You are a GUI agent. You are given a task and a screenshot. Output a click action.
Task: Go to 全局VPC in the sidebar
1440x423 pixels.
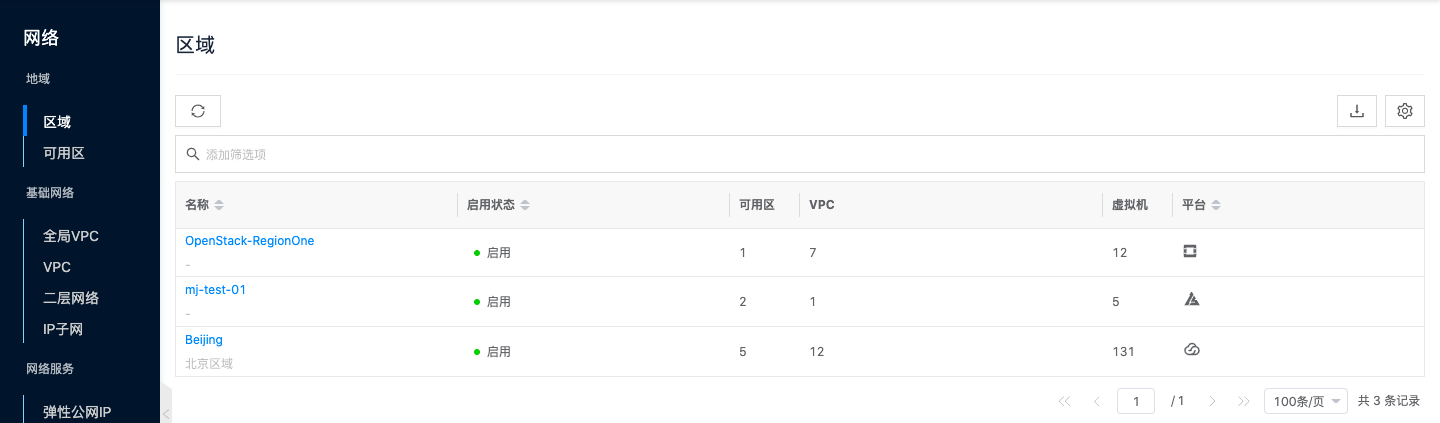click(x=71, y=236)
